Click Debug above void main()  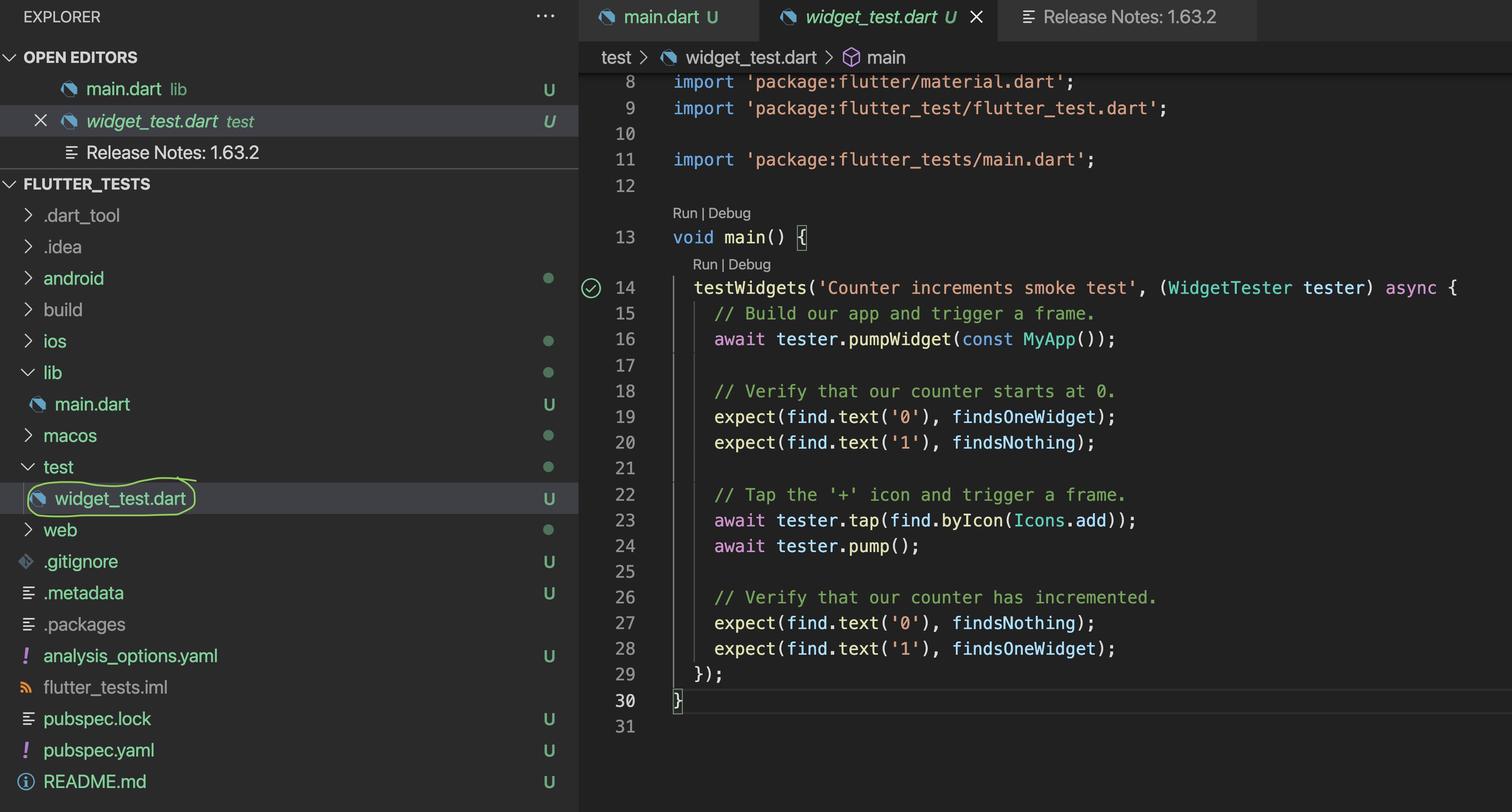click(729, 213)
